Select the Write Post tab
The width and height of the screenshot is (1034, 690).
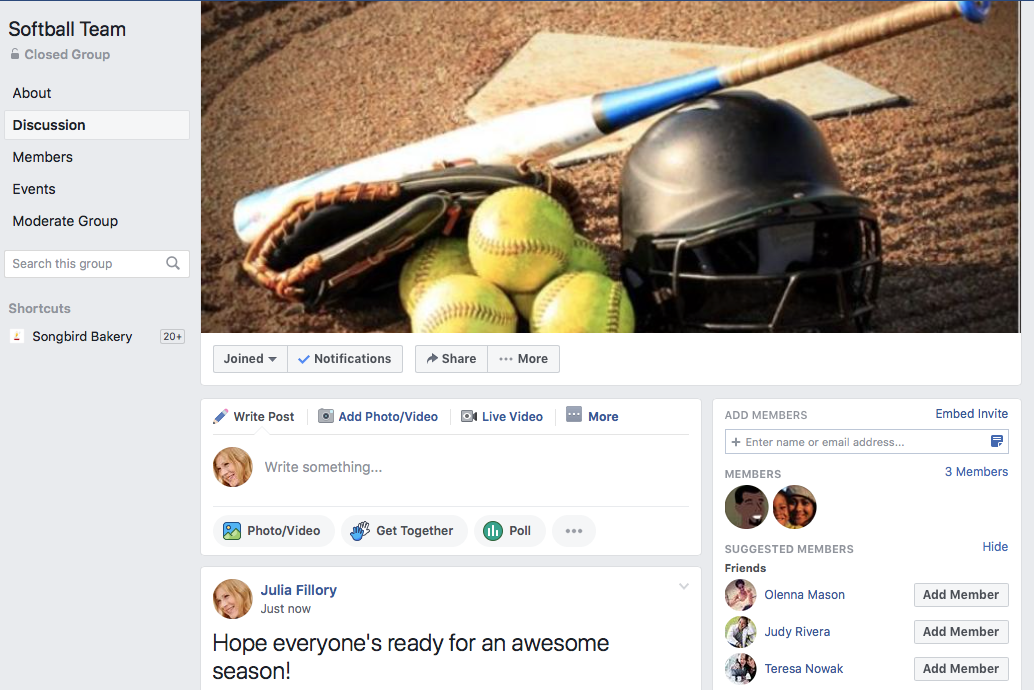click(254, 417)
